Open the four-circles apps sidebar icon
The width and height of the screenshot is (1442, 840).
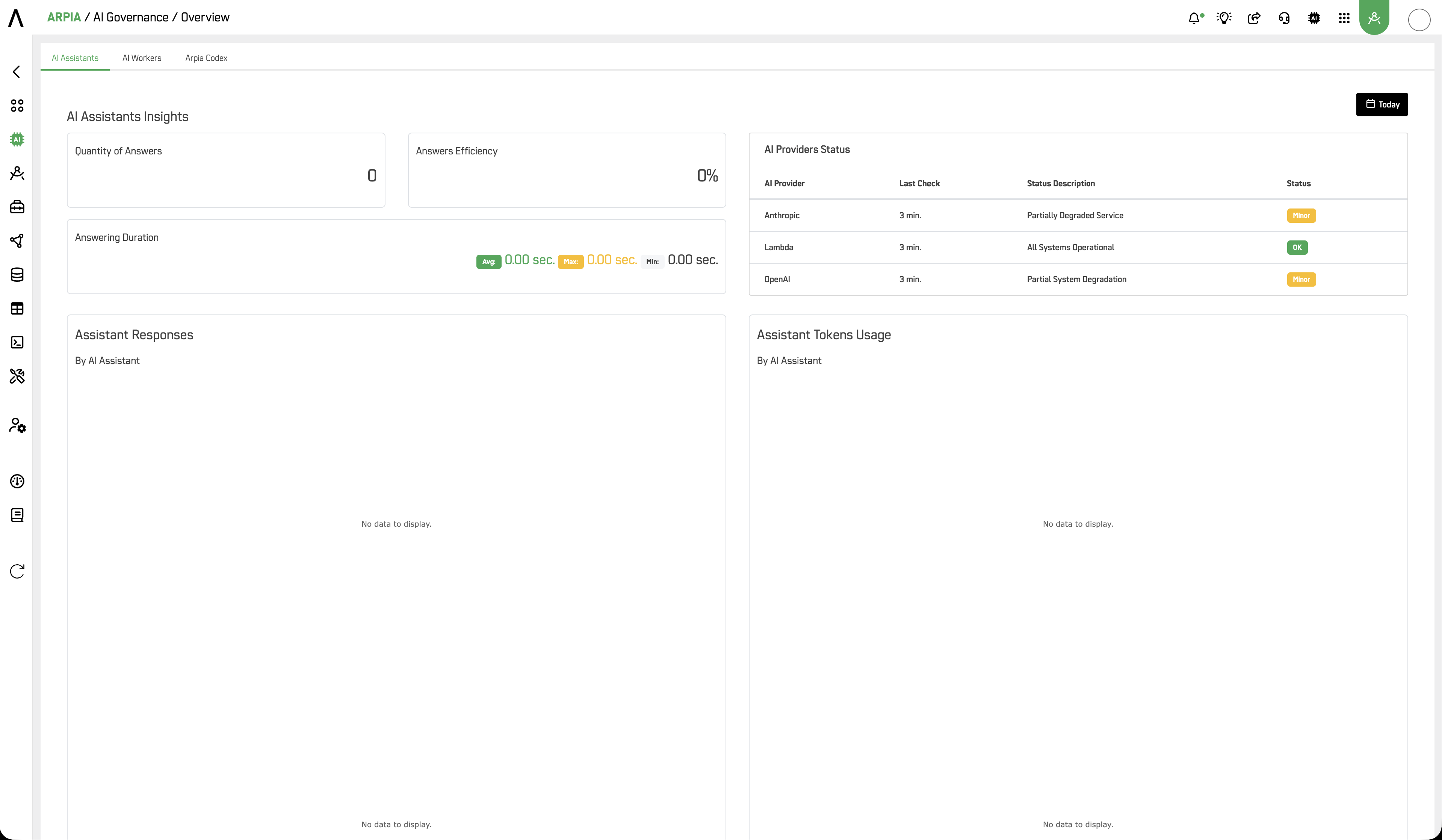17,105
